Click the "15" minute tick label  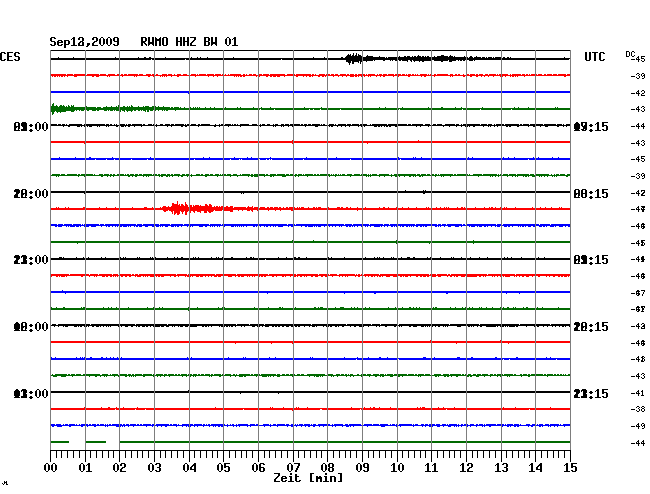click(x=570, y=467)
